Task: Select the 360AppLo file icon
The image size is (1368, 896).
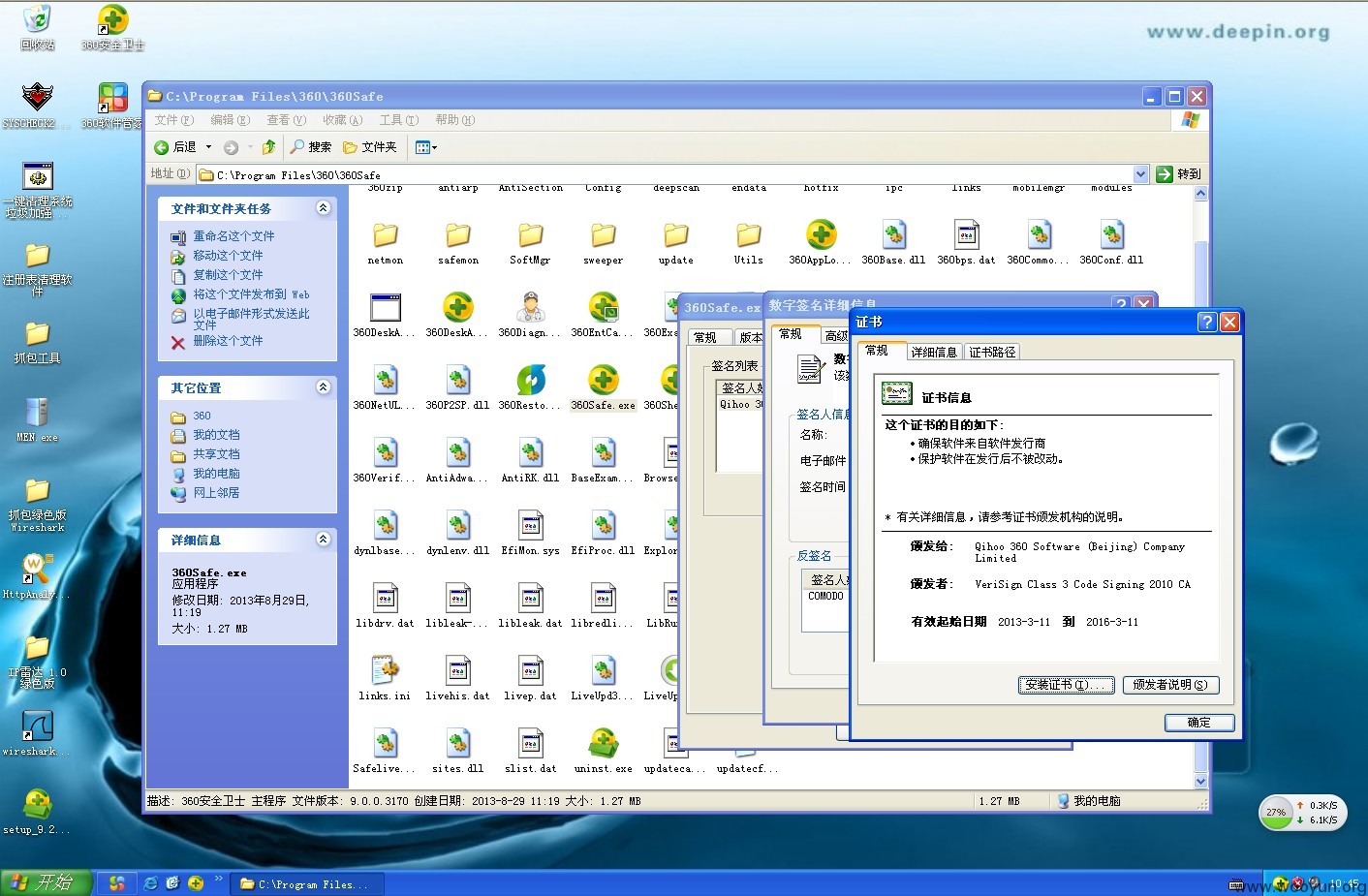Action: (x=821, y=234)
